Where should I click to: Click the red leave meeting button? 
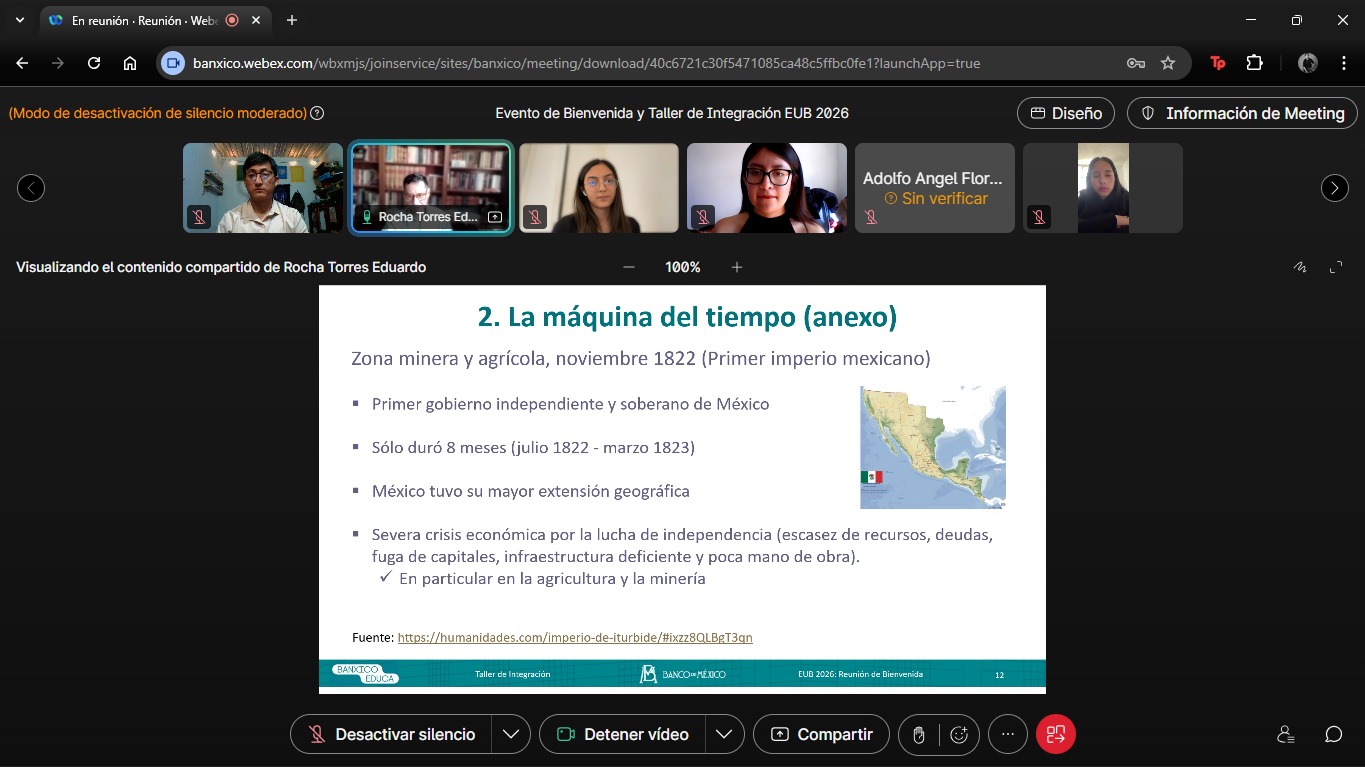1056,734
